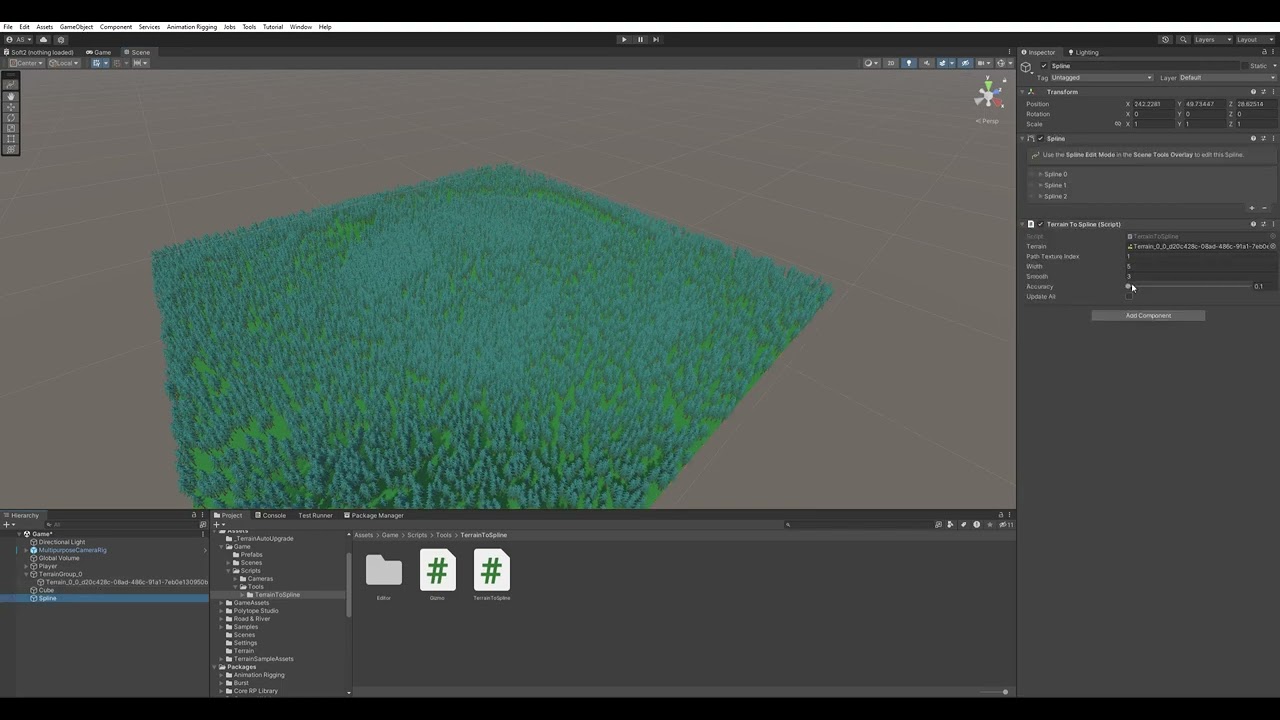The width and height of the screenshot is (1280, 720).
Task: Adjust the Accuracy slider
Action: tap(1189, 287)
